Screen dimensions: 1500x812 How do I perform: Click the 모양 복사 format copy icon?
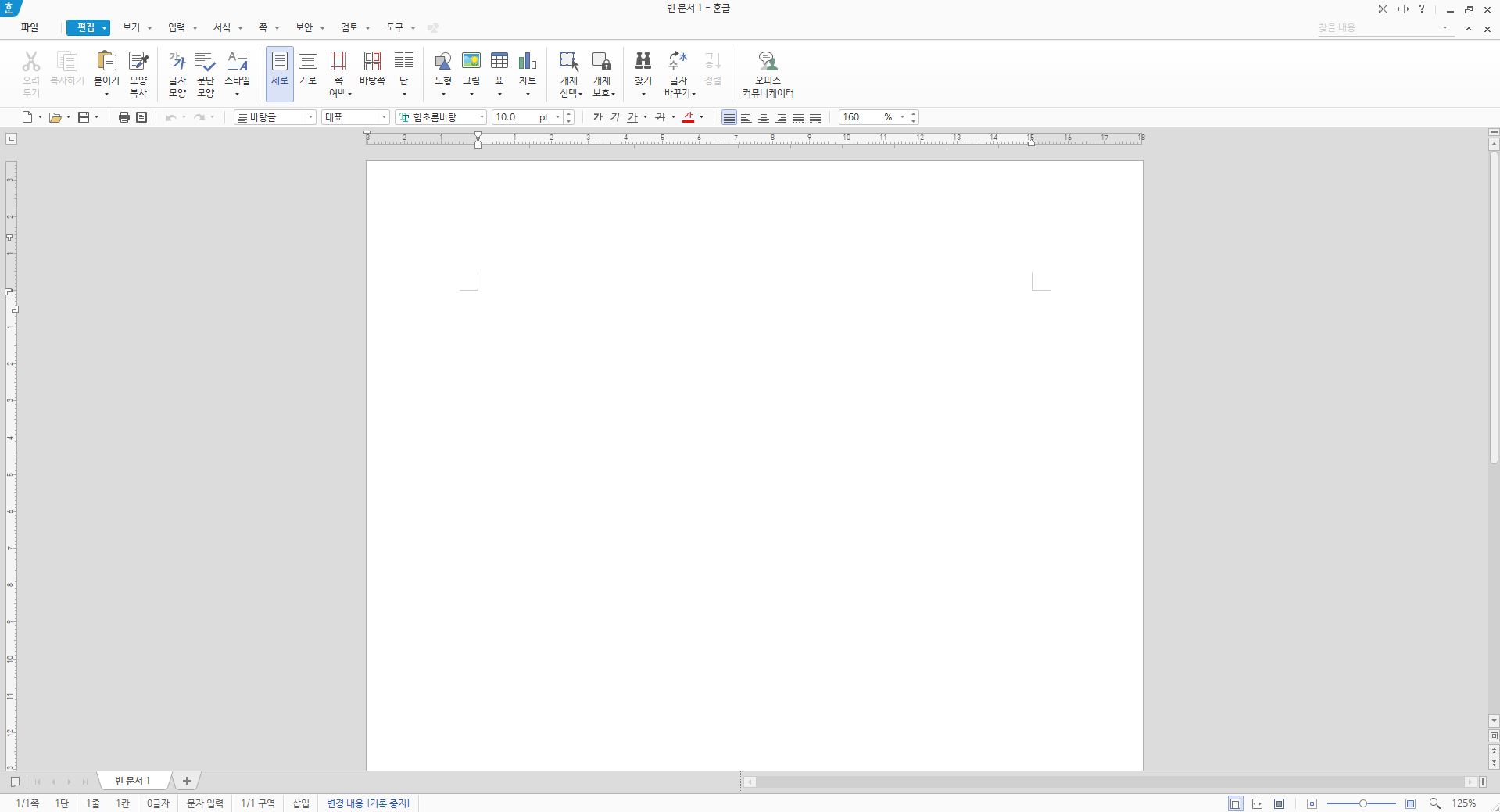coord(138,61)
